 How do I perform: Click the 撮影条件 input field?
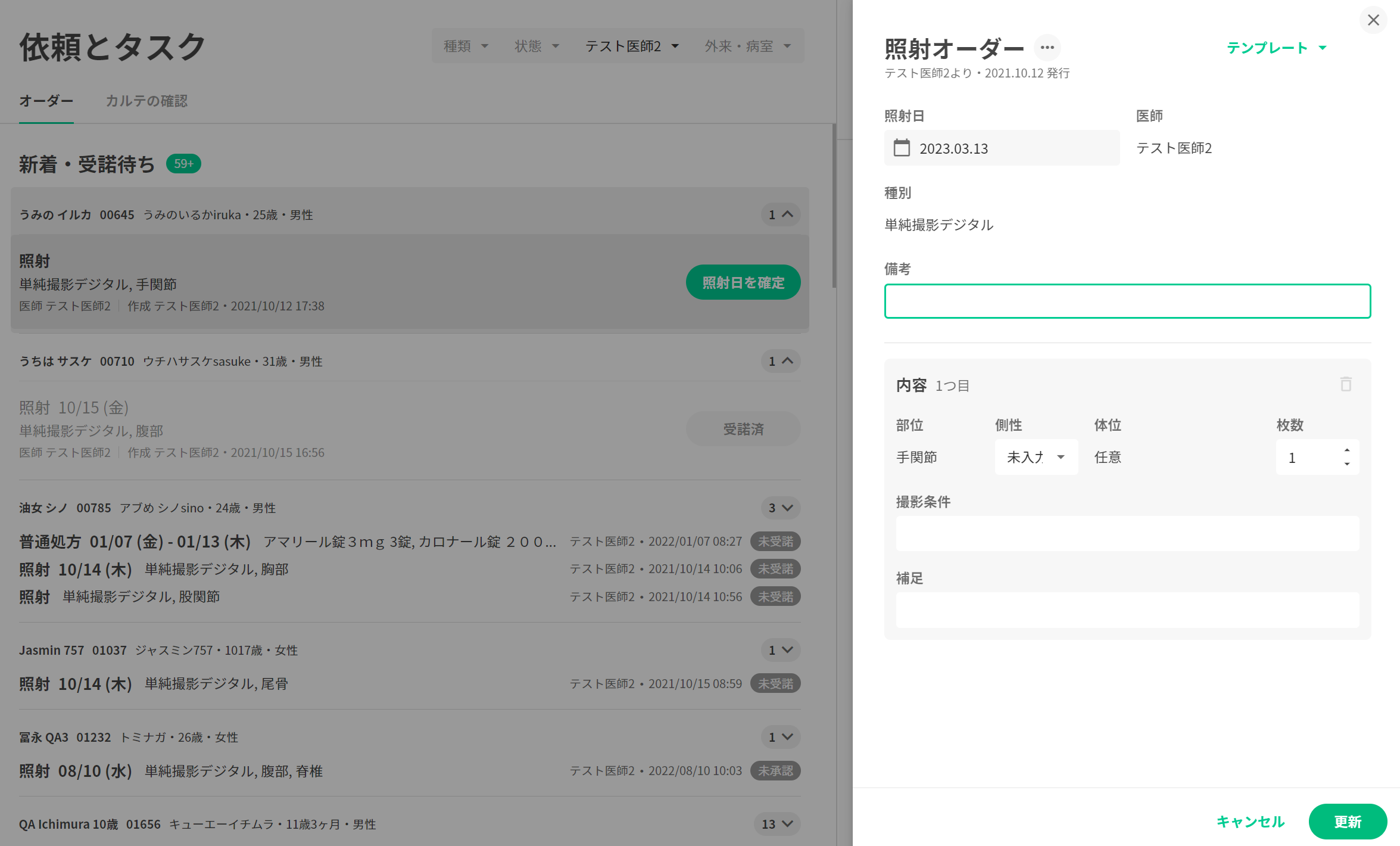(x=1127, y=533)
